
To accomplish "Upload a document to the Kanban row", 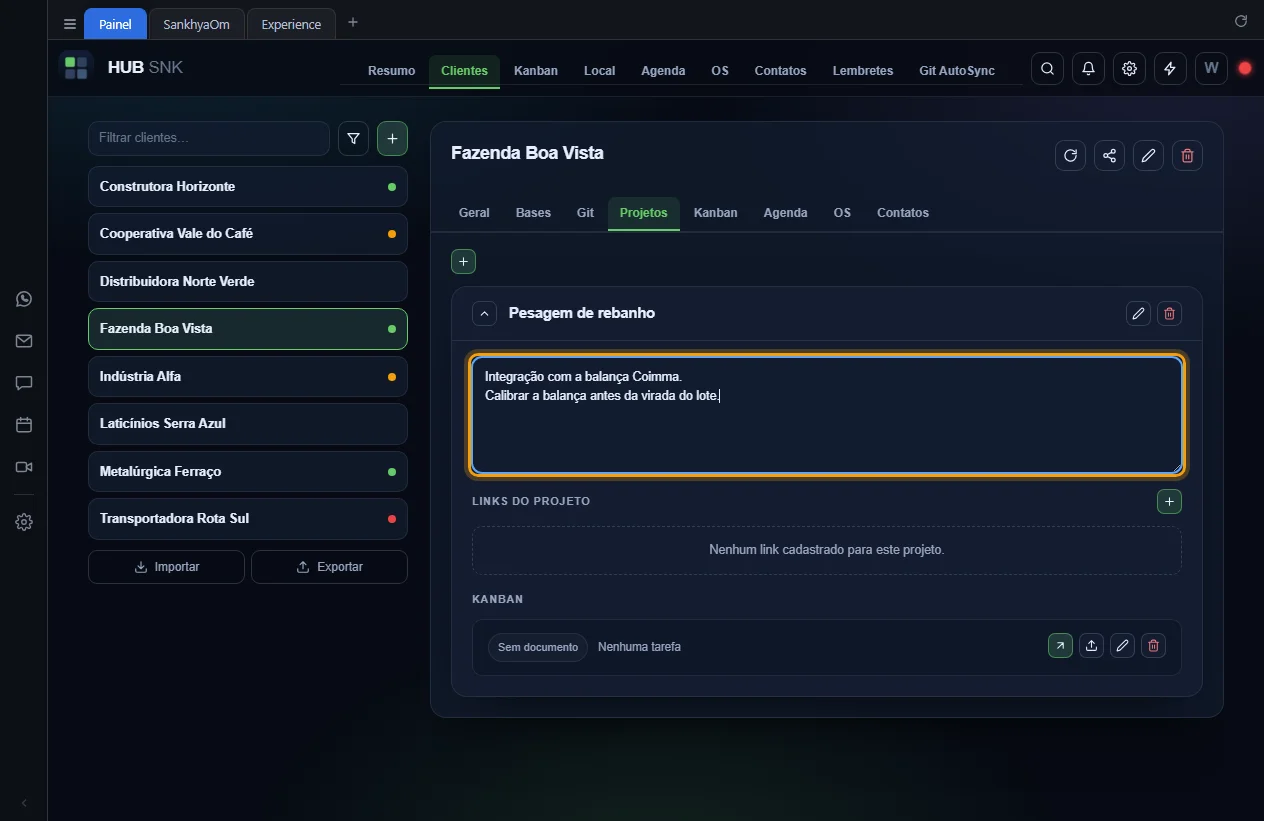I will coord(1091,646).
